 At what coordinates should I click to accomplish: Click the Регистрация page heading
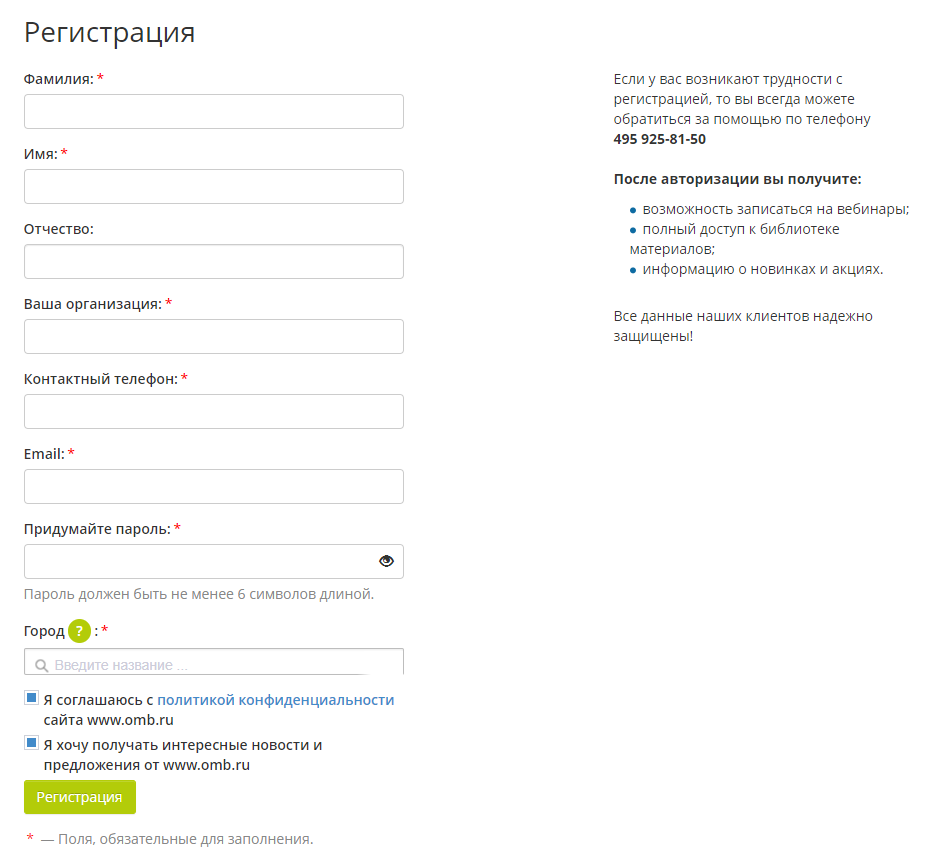(x=109, y=32)
